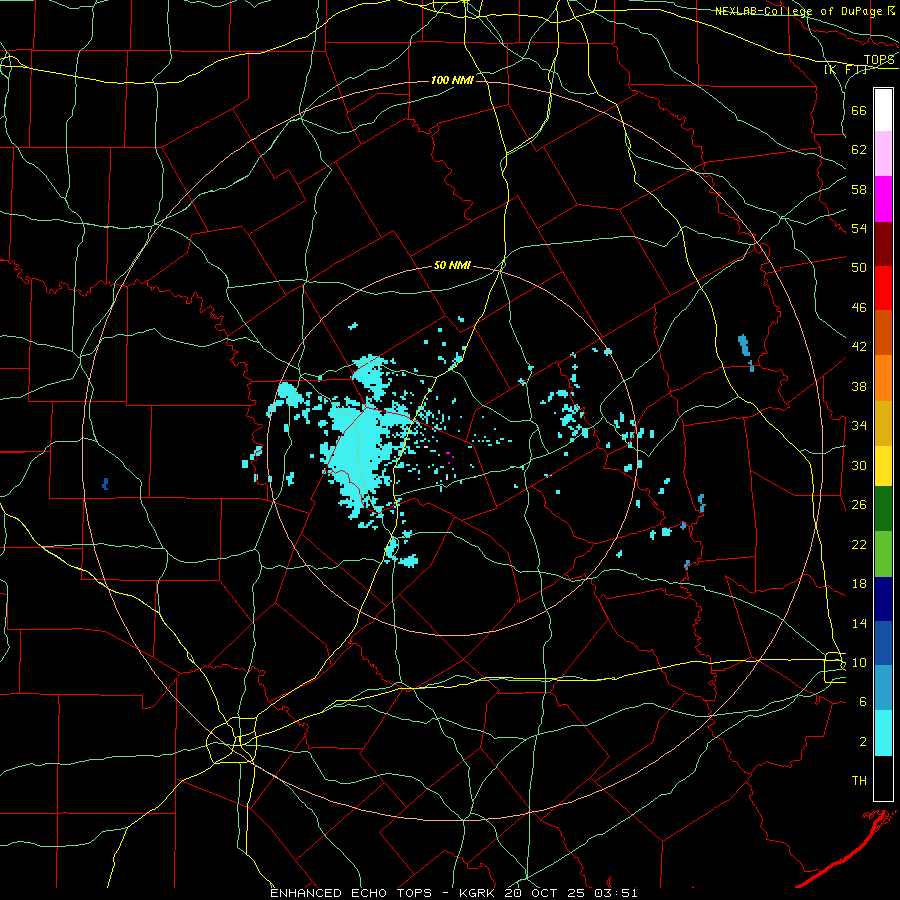Click the light blue legend swatch
The width and height of the screenshot is (900, 900).
point(883,688)
